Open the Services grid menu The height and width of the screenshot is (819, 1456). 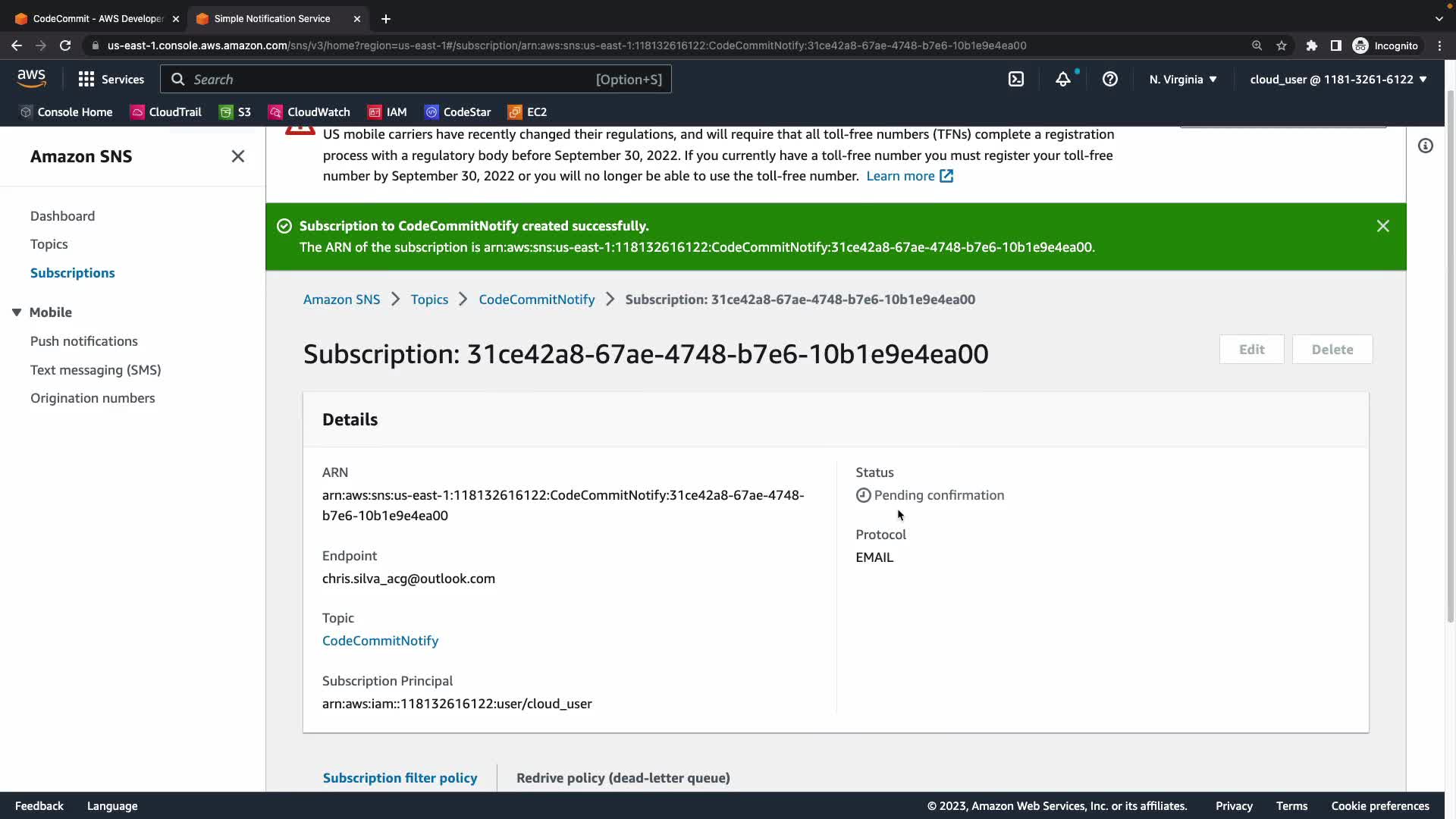(111, 79)
